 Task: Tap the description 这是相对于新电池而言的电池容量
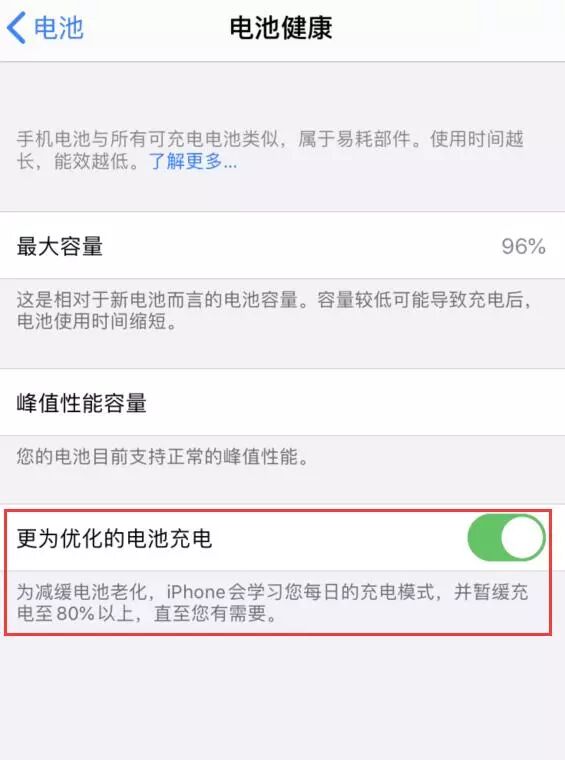click(157, 300)
